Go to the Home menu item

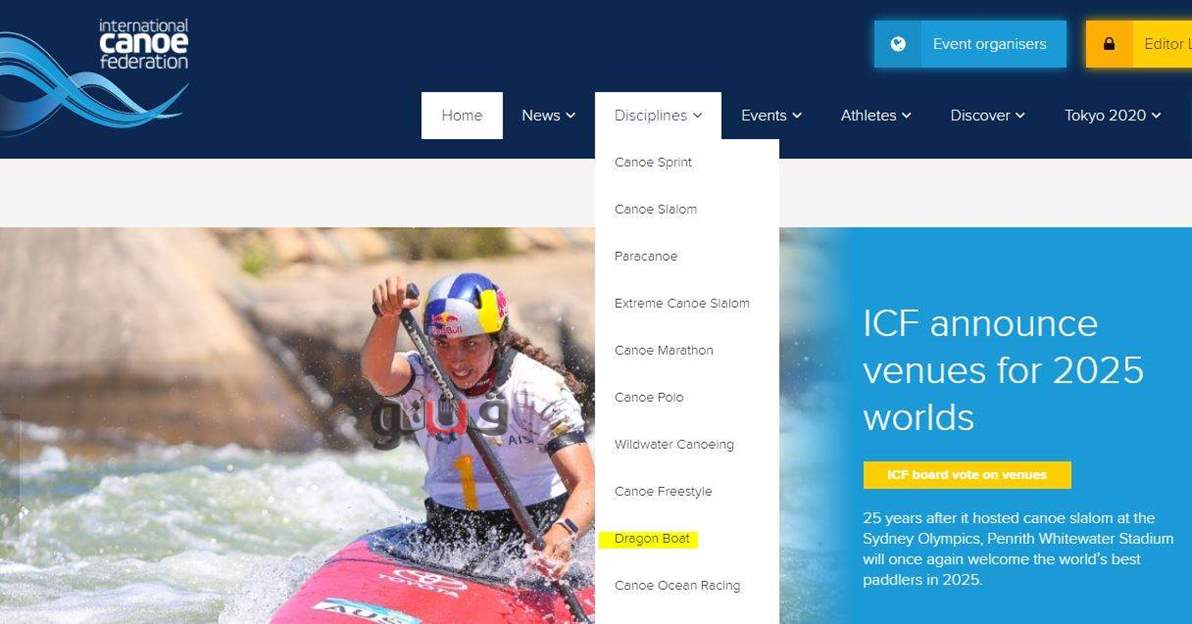462,116
